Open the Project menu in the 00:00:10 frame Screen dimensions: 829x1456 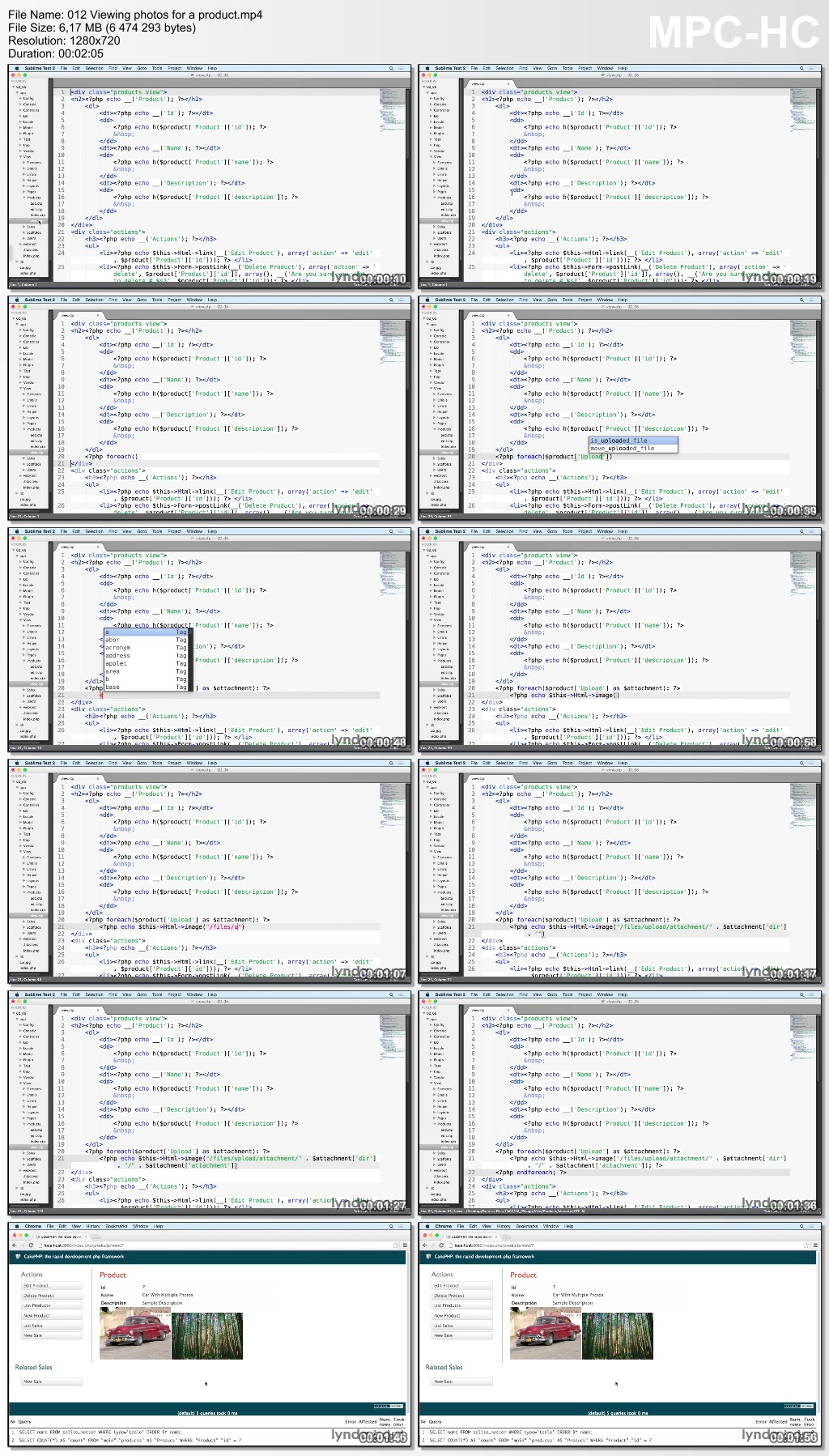coord(174,68)
